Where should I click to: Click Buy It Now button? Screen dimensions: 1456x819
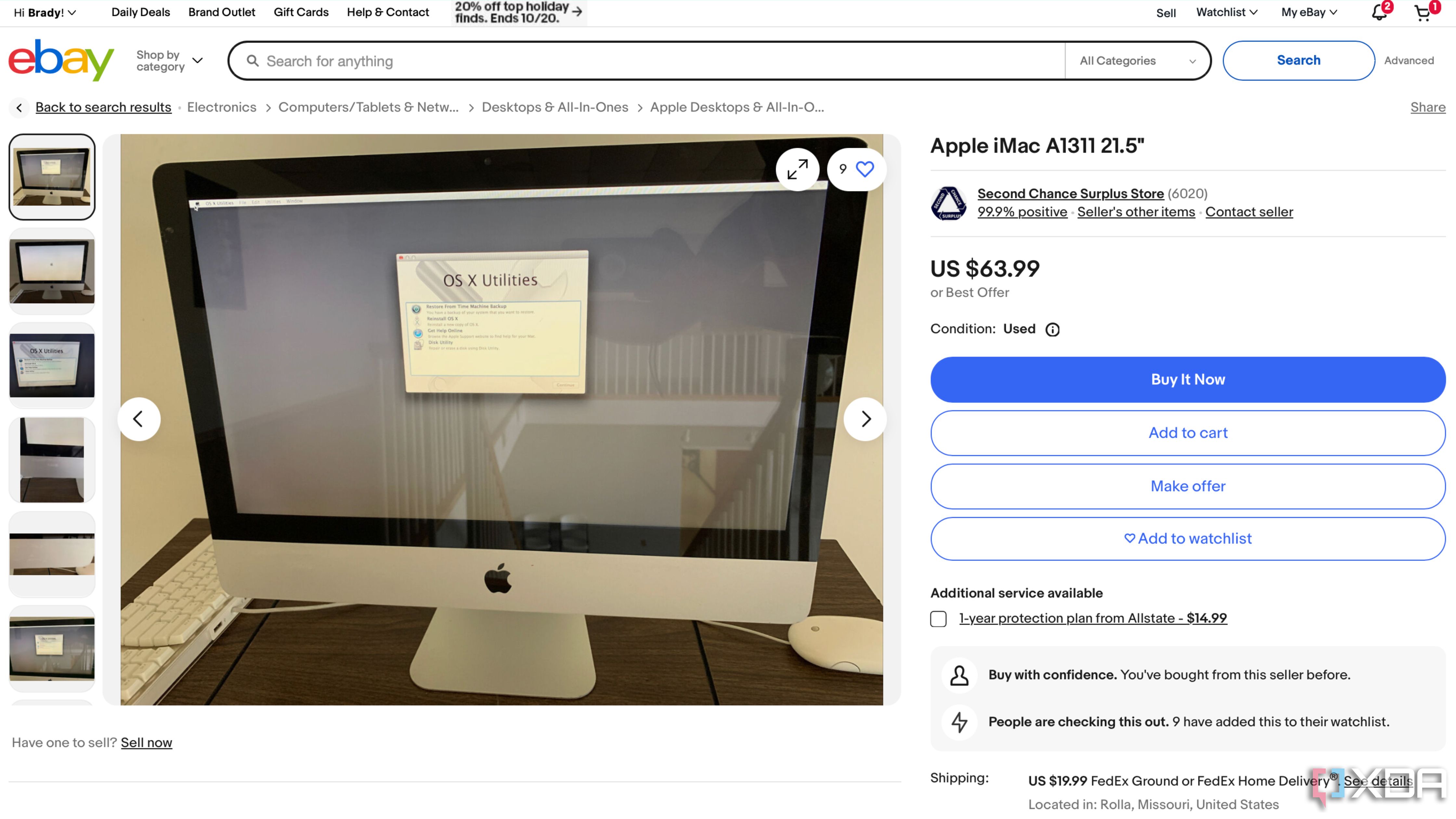point(1187,379)
